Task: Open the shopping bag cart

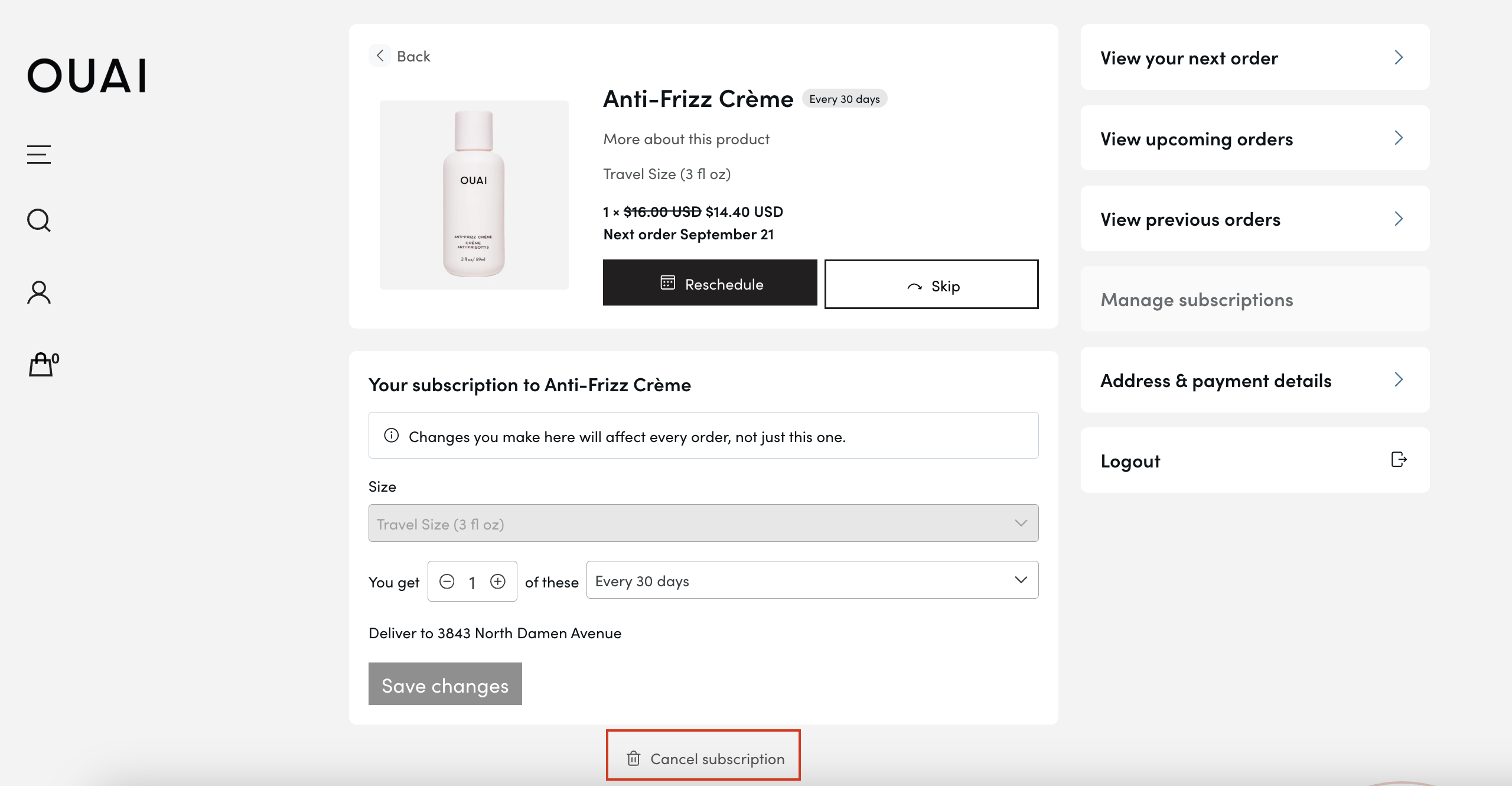Action: [x=44, y=364]
